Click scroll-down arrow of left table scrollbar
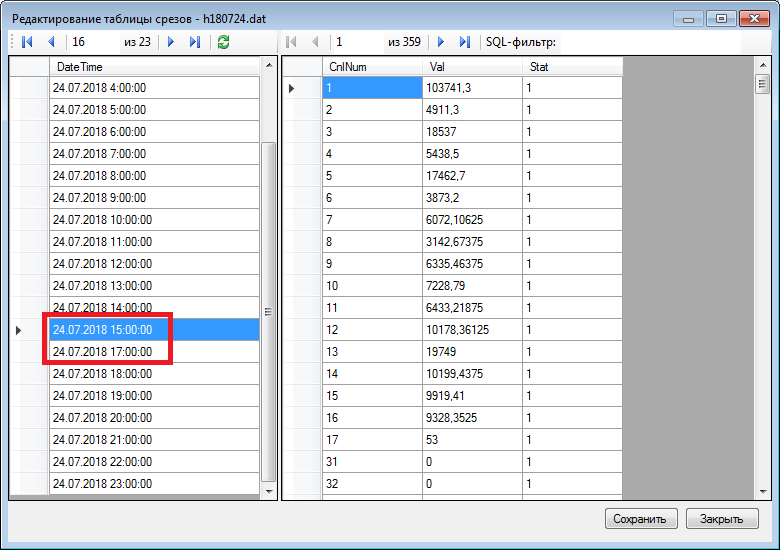The height and width of the screenshot is (550, 780). pos(267,491)
